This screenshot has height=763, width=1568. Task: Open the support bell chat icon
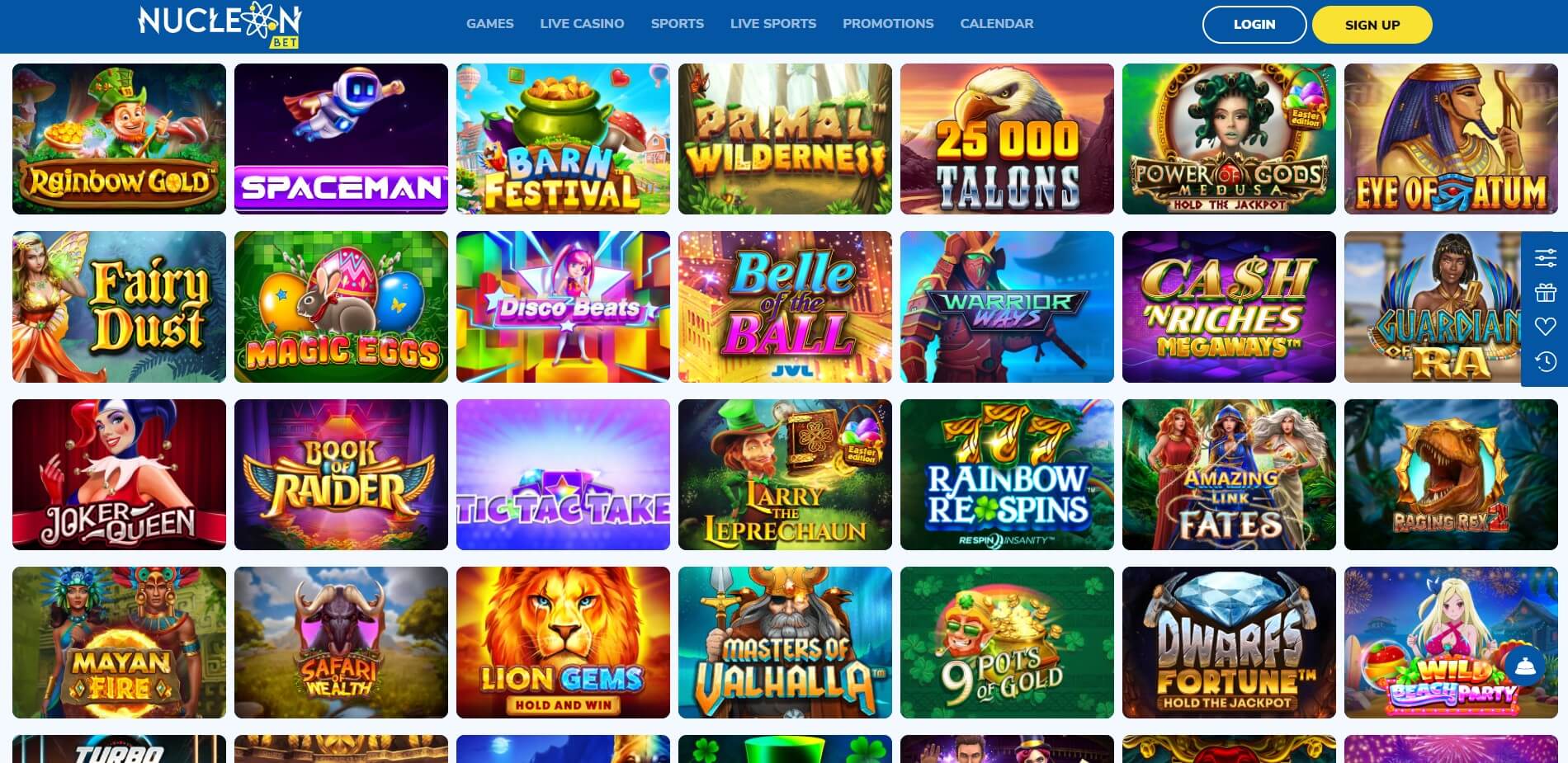tap(1525, 666)
